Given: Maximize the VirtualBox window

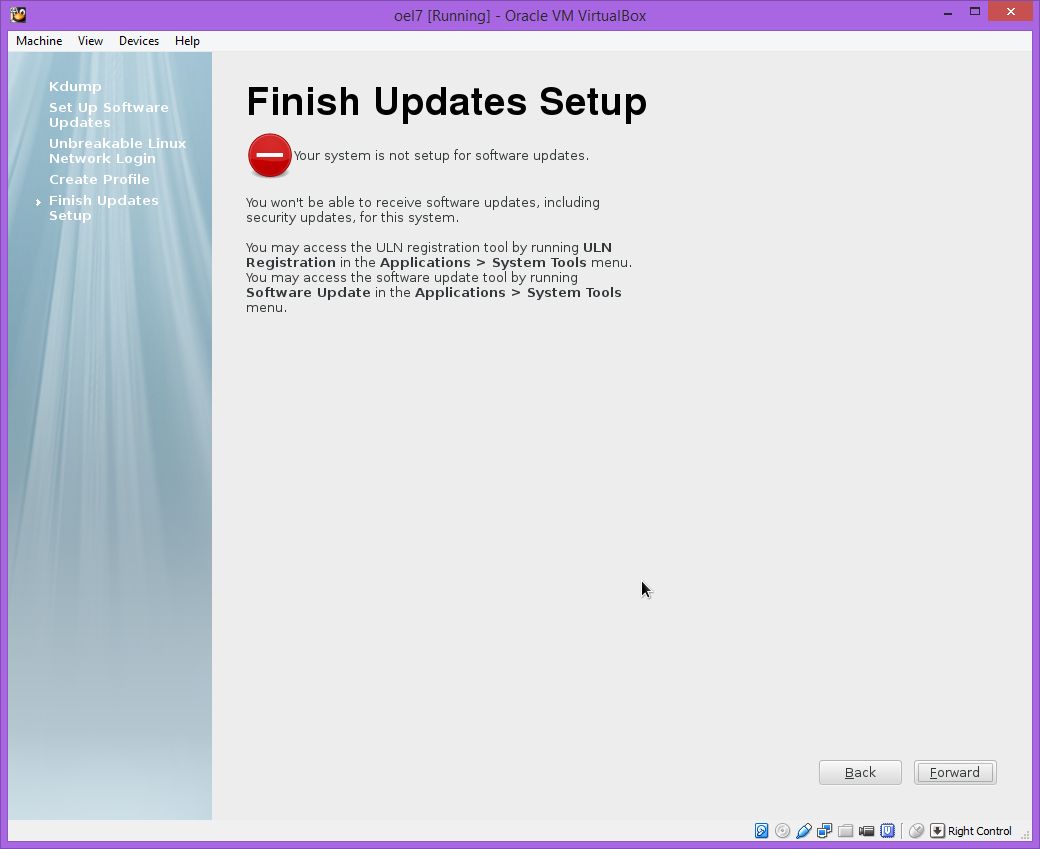Looking at the screenshot, I should (975, 11).
